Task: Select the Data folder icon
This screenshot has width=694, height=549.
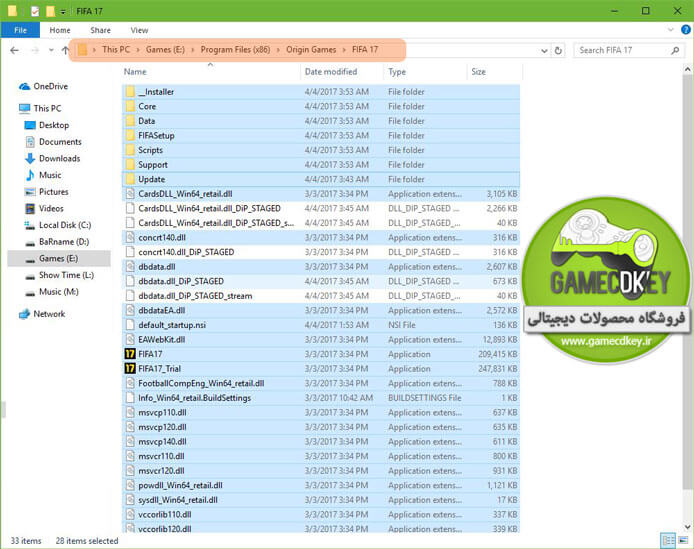Action: 130,121
